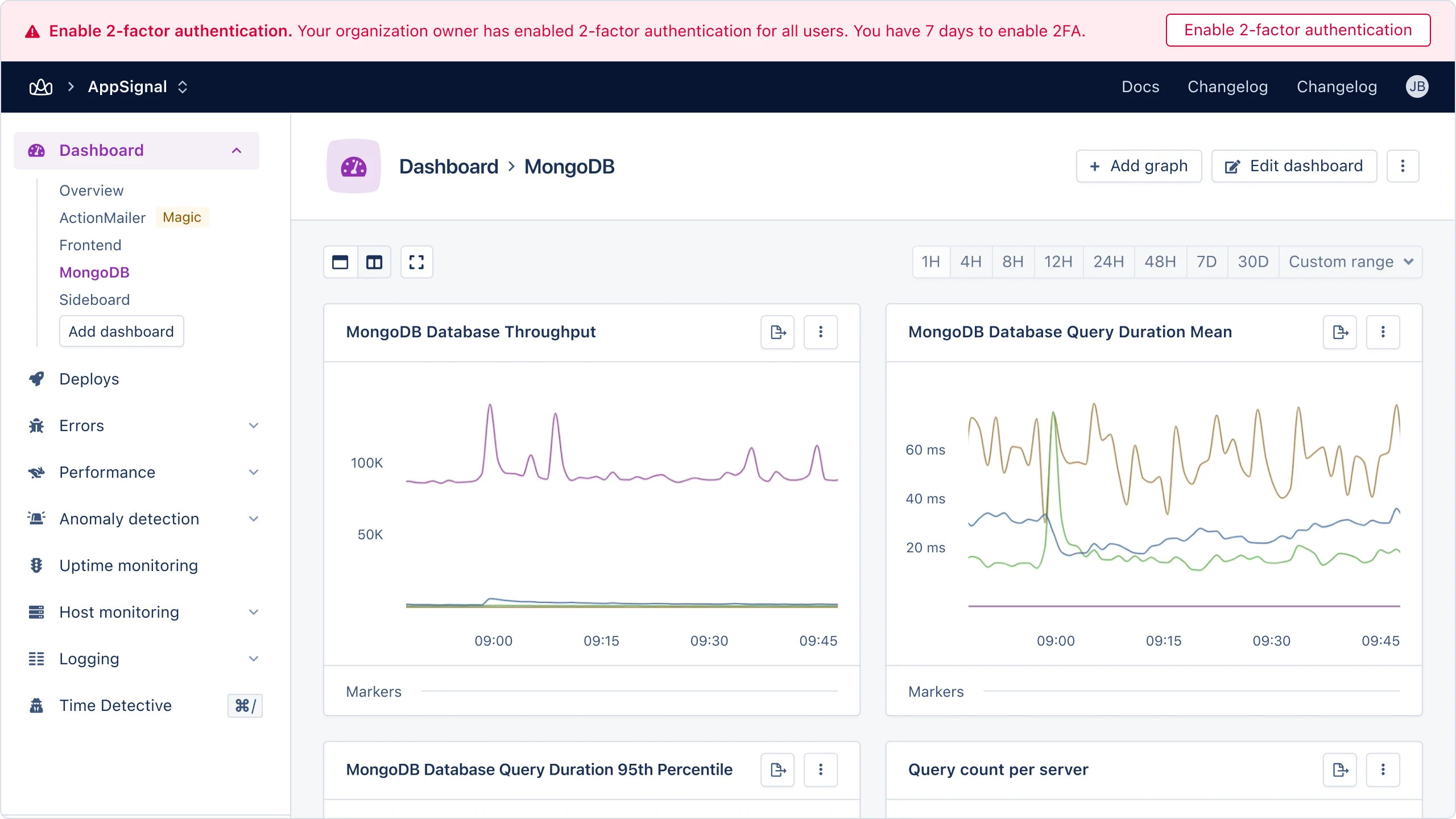Screen dimensions: 1456x819
Task: Click the Time Detective icon
Action: [36, 705]
